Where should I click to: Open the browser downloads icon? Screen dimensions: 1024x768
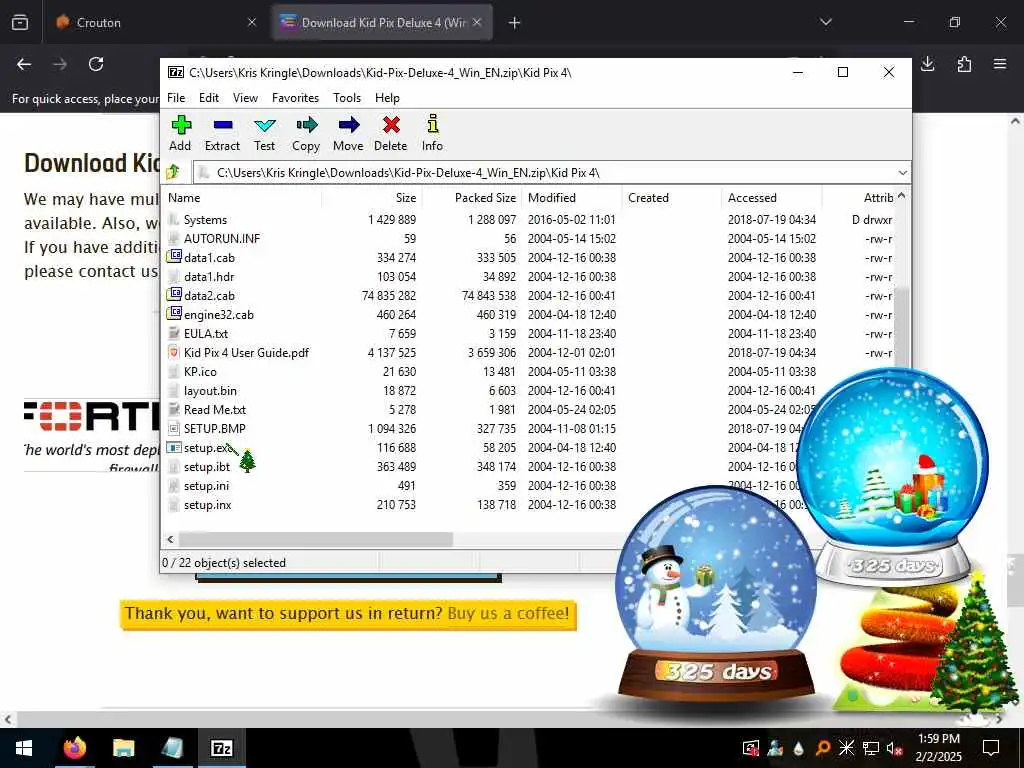coord(927,64)
